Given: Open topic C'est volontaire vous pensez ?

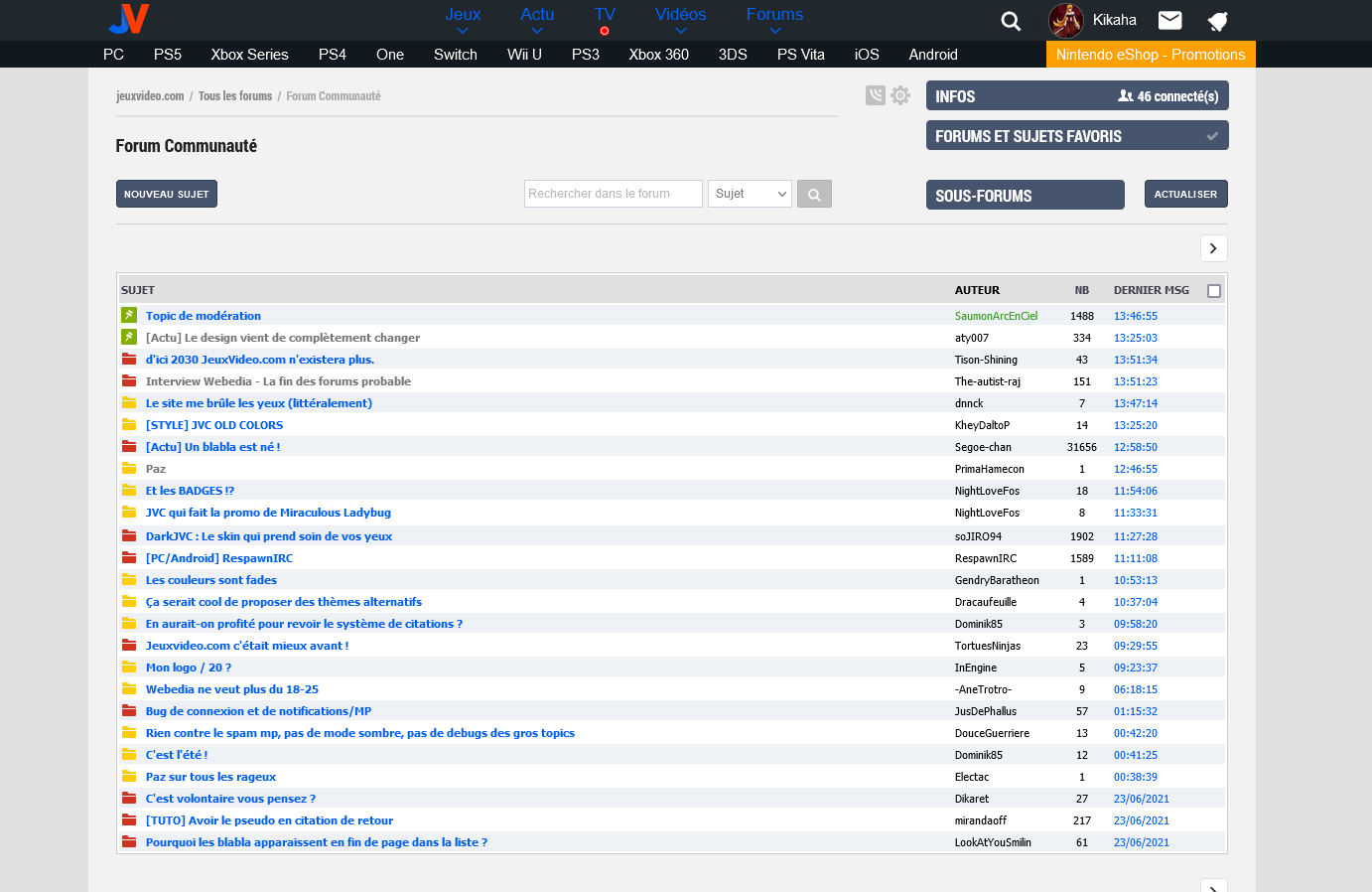Looking at the screenshot, I should point(230,799).
